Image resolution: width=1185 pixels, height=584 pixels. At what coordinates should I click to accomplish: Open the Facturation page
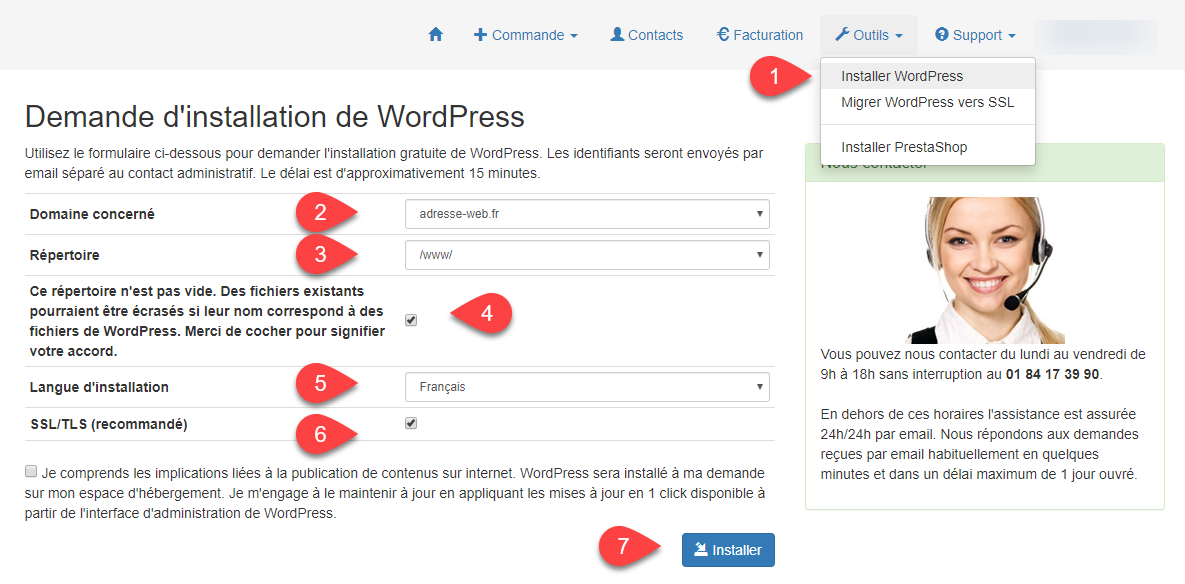pyautogui.click(x=760, y=34)
